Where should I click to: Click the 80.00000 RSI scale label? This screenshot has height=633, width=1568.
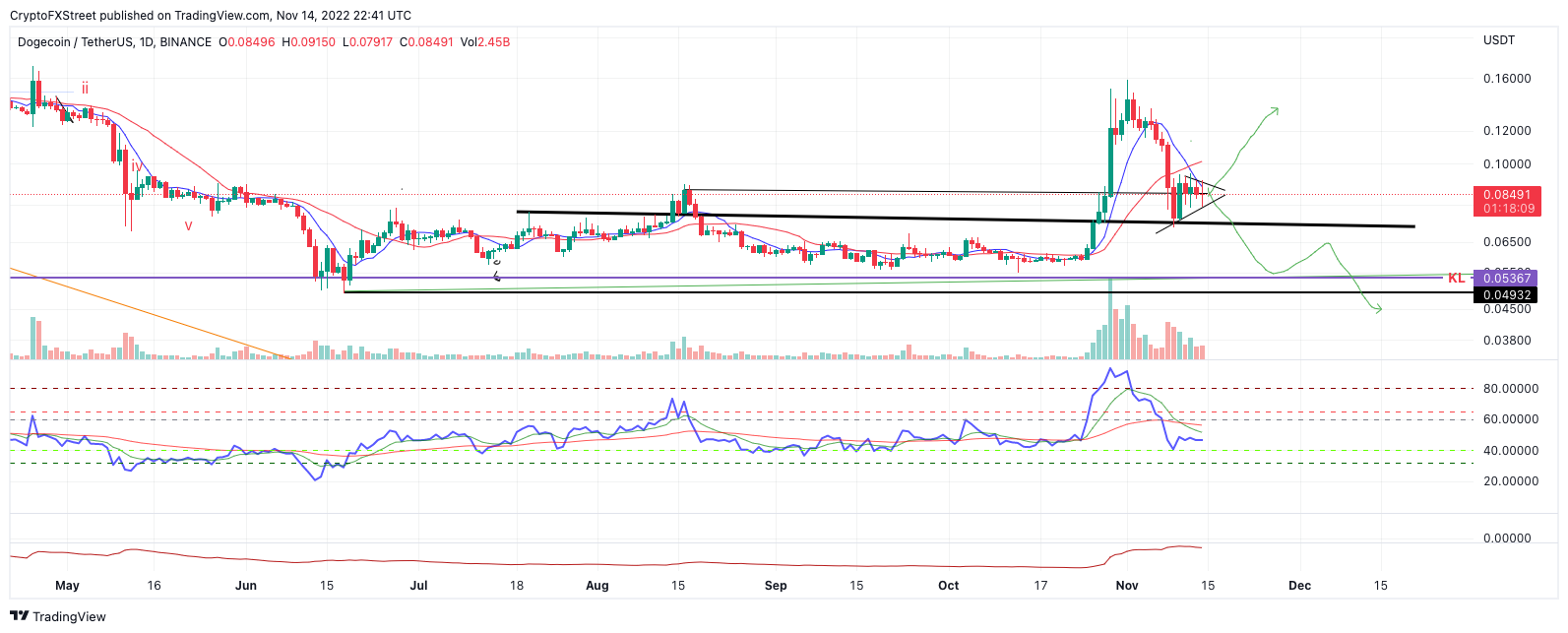[x=1510, y=389]
